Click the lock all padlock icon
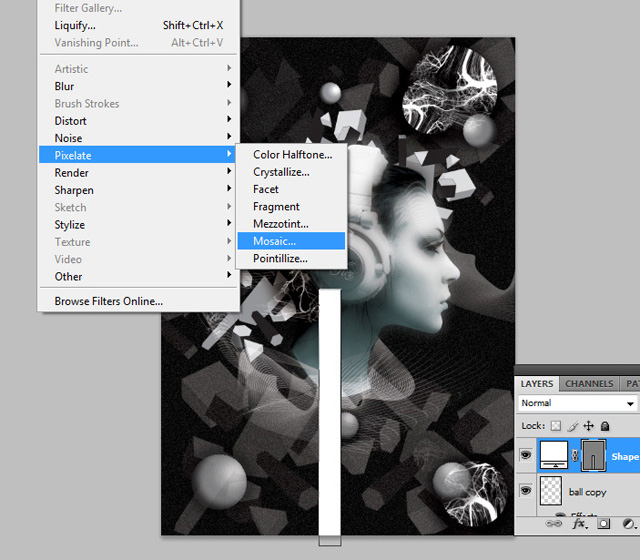The height and width of the screenshot is (560, 640). point(603,426)
